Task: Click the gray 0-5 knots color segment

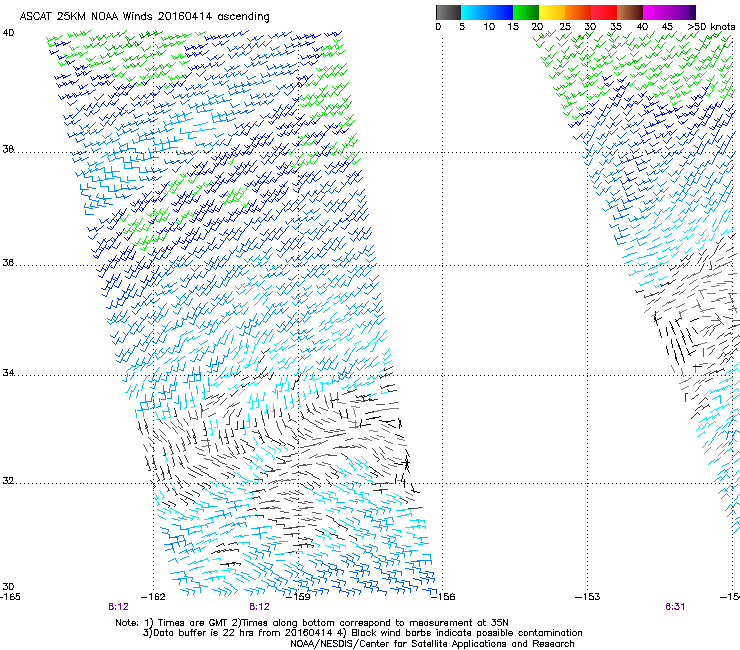Action: tap(448, 12)
